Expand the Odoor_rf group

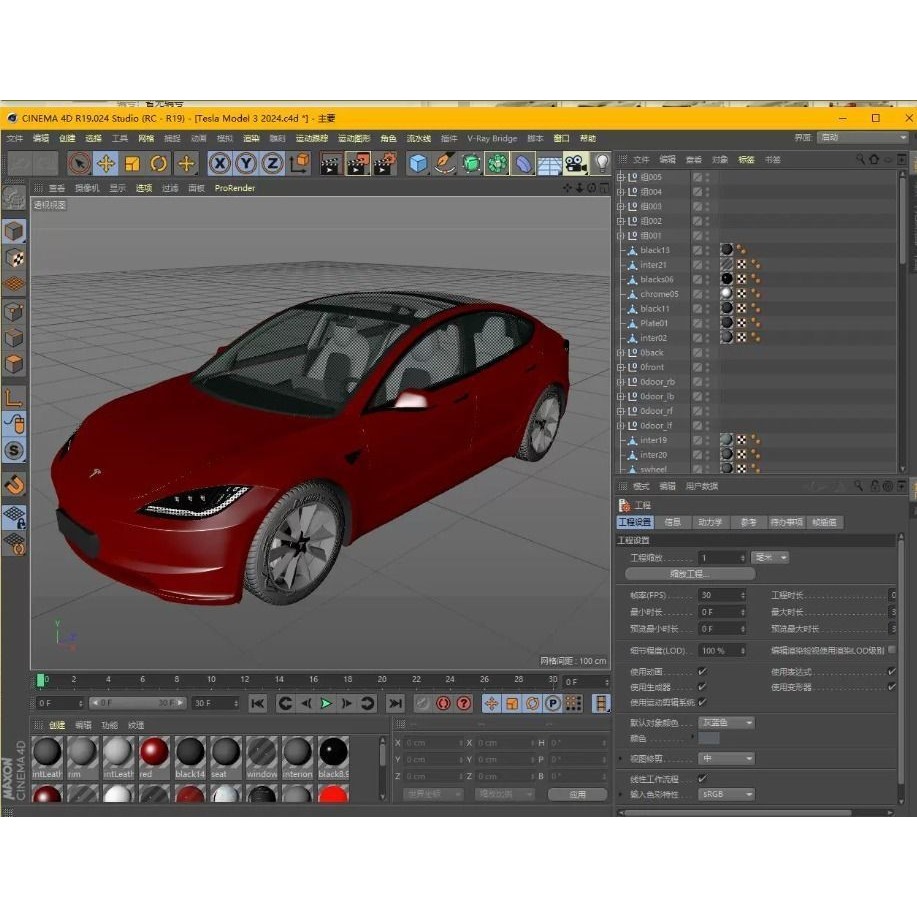pos(621,411)
